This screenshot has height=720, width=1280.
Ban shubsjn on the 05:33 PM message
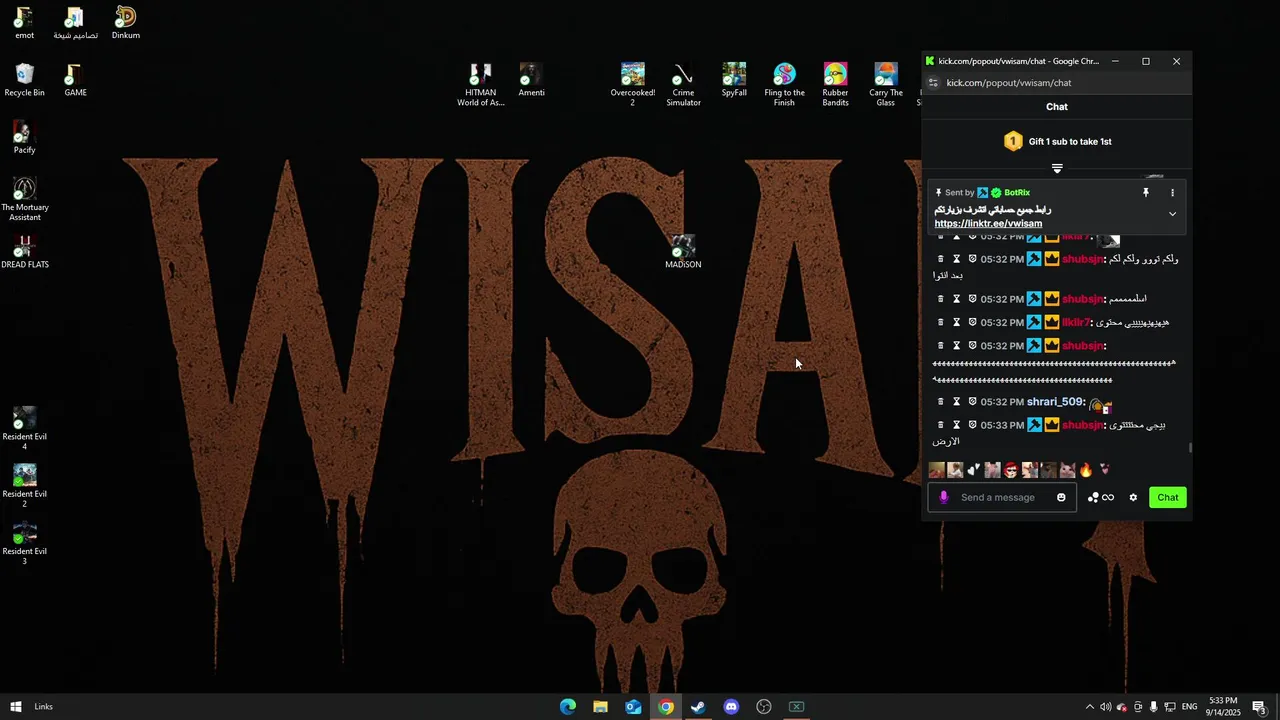[972, 425]
